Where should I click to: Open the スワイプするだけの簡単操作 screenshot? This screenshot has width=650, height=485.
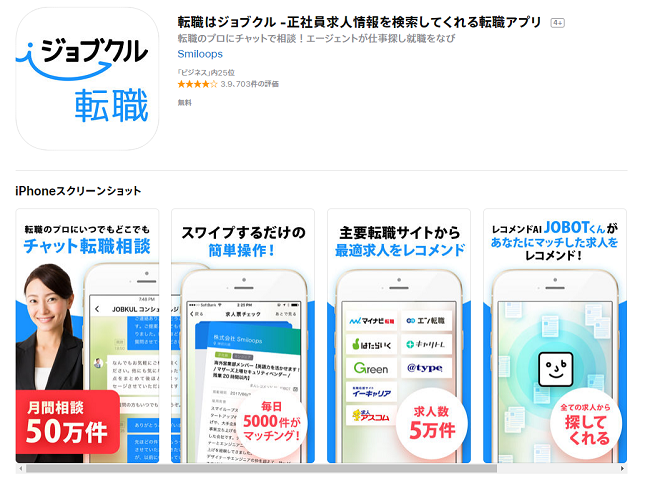(x=243, y=336)
